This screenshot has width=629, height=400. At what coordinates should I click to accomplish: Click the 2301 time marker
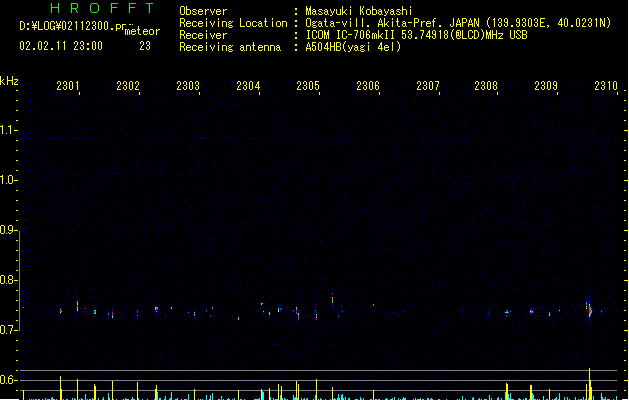[x=68, y=86]
